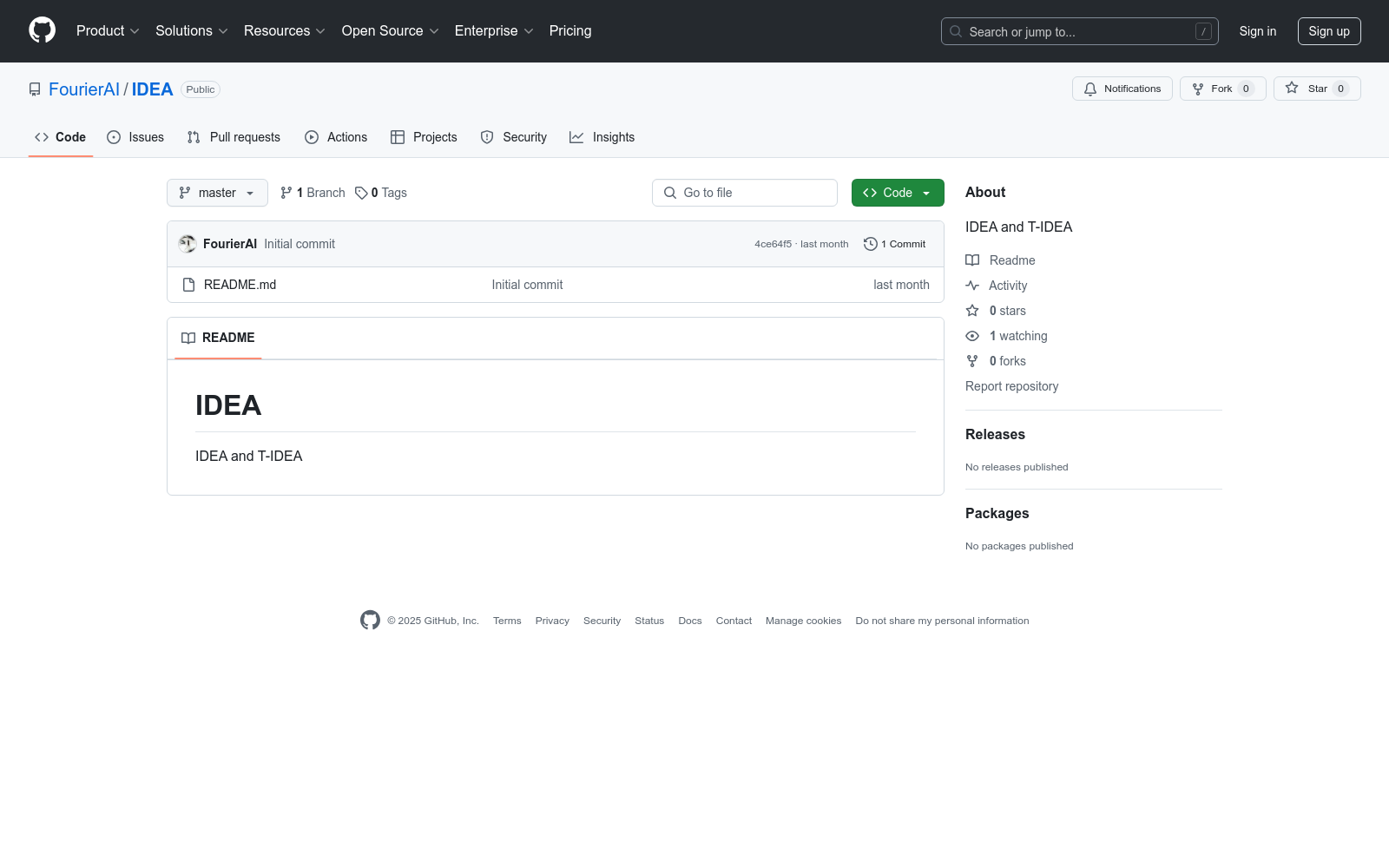Viewport: 1389px width, 868px height.
Task: Expand the Solutions dropdown
Action: [192, 31]
